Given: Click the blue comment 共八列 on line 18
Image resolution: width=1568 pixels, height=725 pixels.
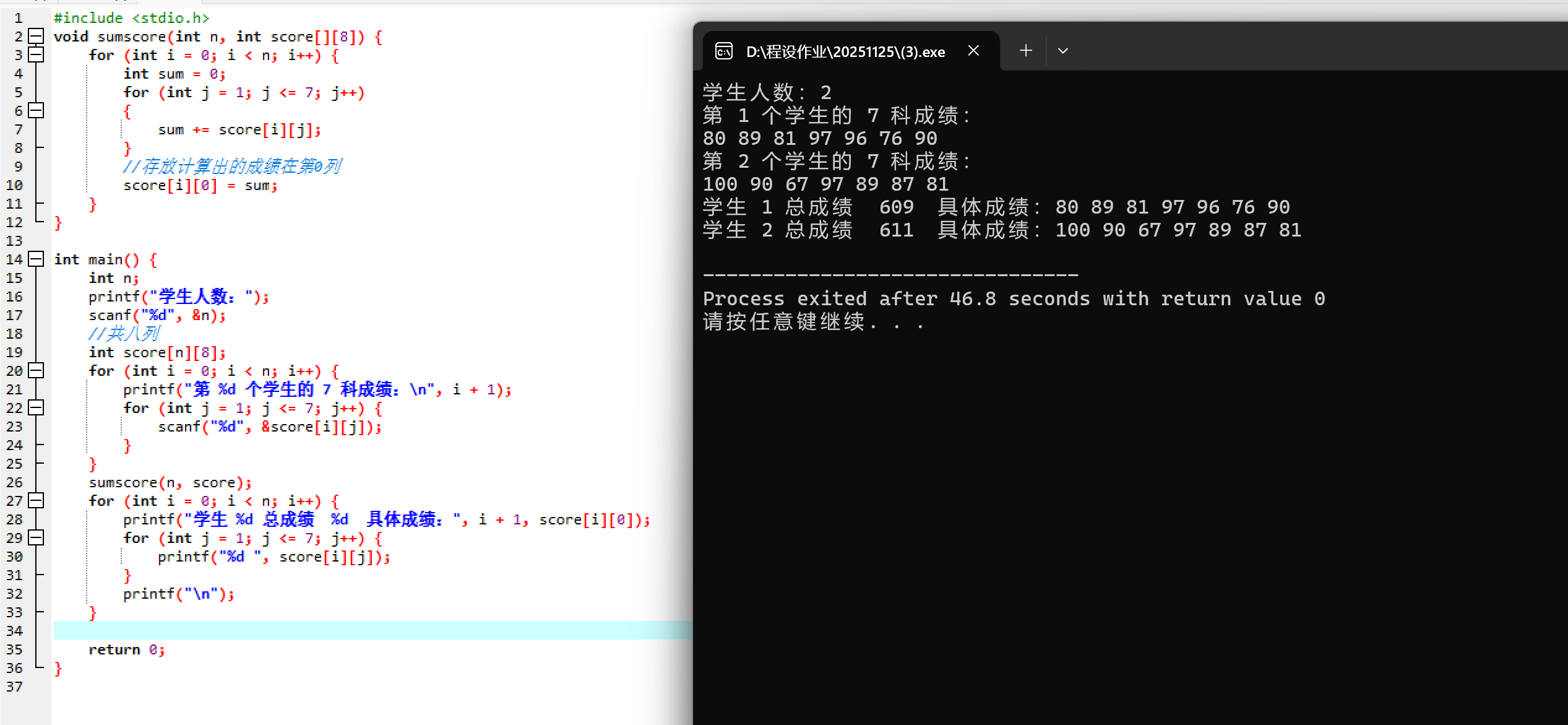Looking at the screenshot, I should click(124, 333).
